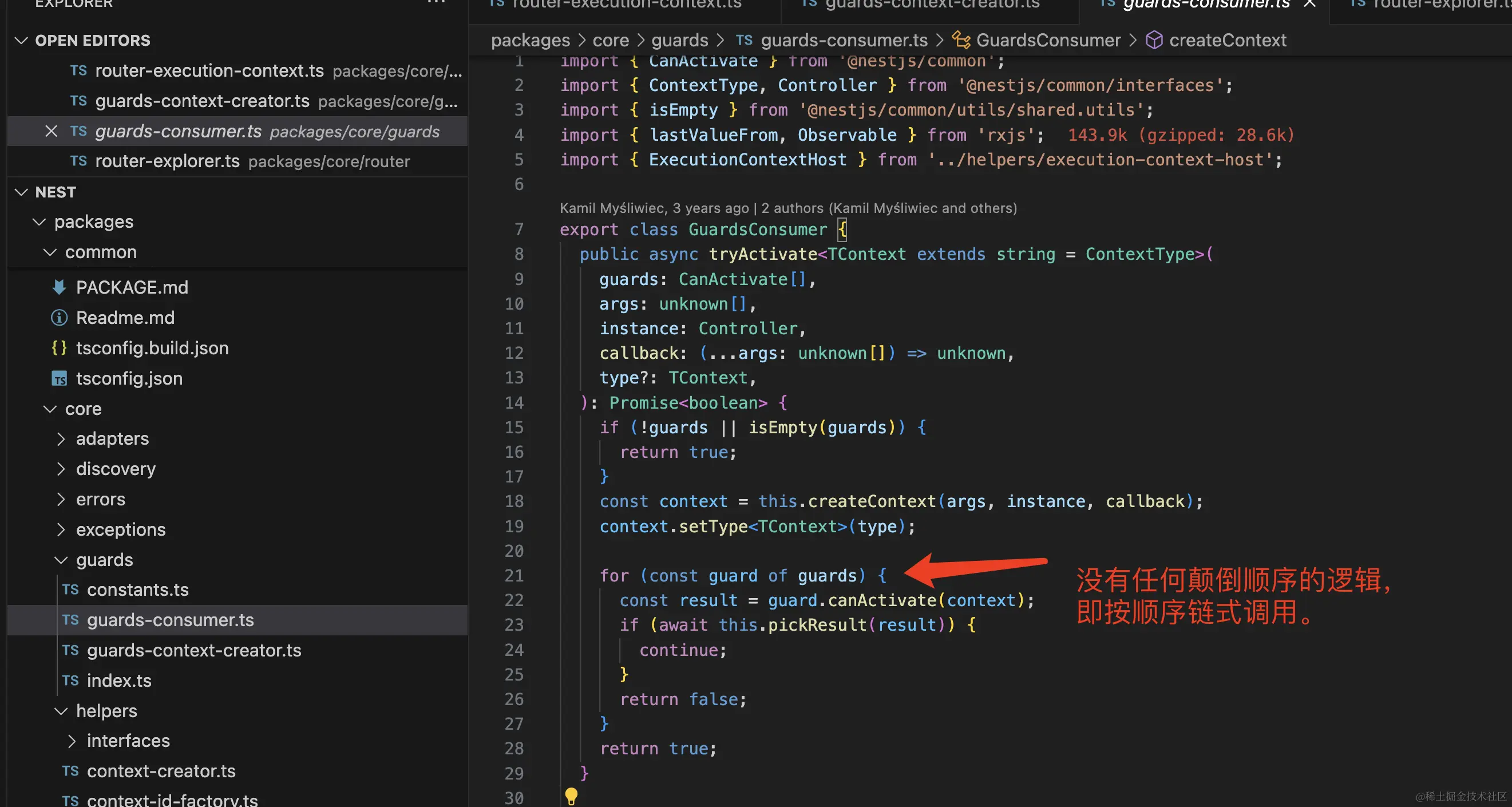Viewport: 1512px width, 807px height.
Task: Click the lightbulb code action icon
Action: click(x=571, y=796)
